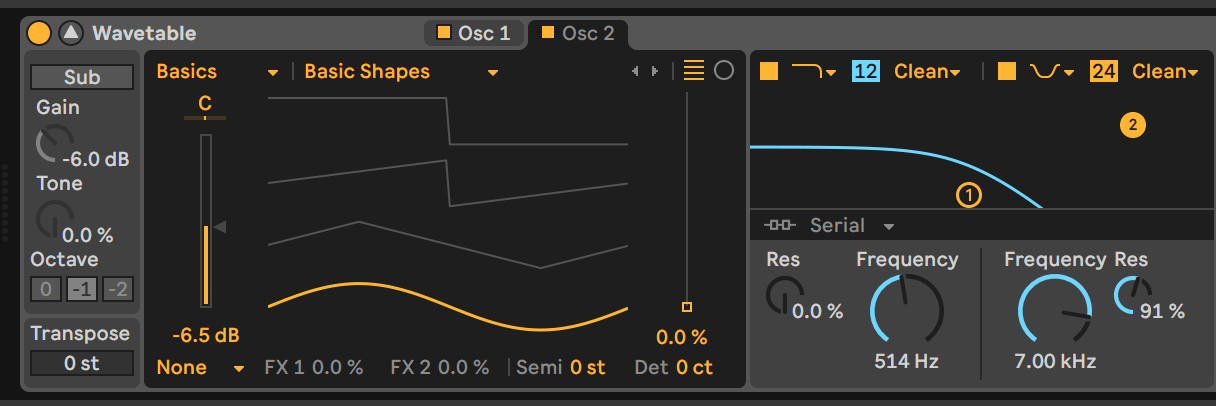Click the sine waveform in the display

click(x=448, y=306)
